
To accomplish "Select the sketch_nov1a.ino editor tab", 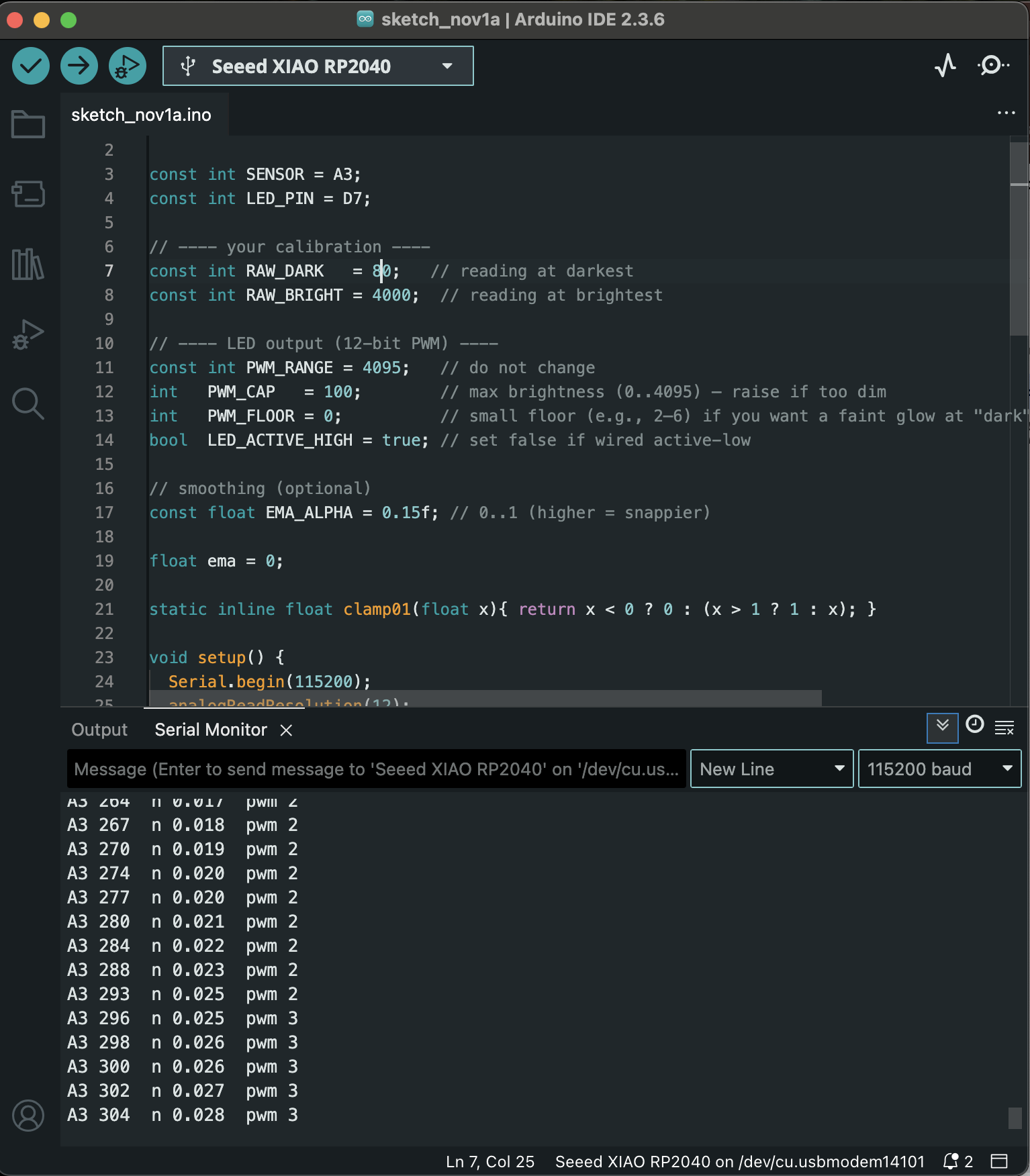I will click(141, 115).
